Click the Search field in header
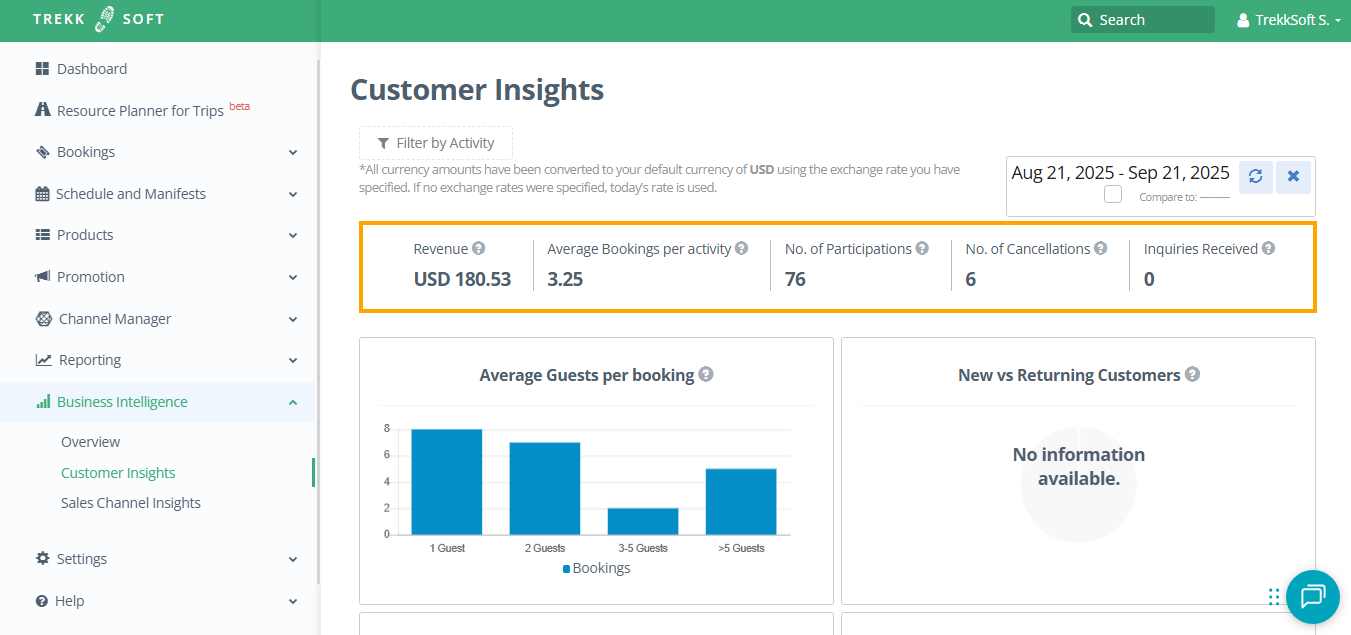1351x635 pixels. (1142, 20)
